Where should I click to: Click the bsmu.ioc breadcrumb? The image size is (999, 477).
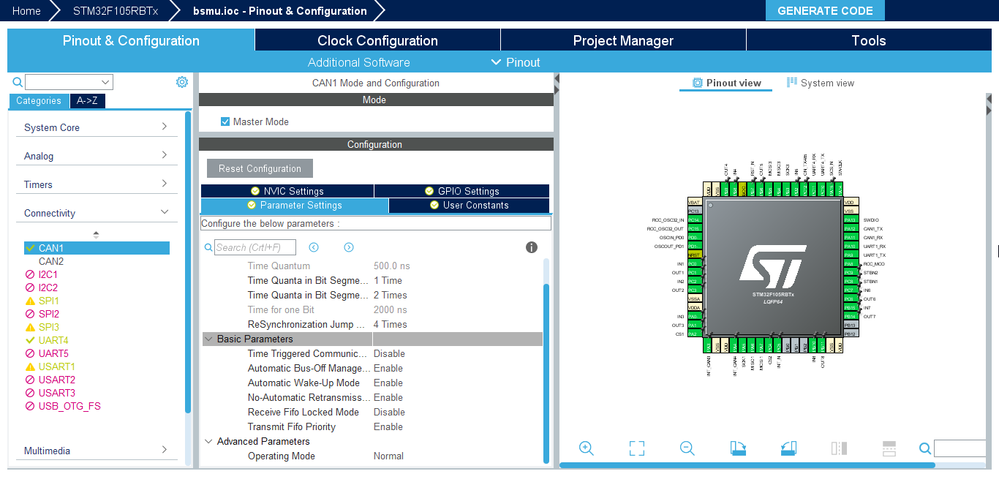click(x=280, y=11)
